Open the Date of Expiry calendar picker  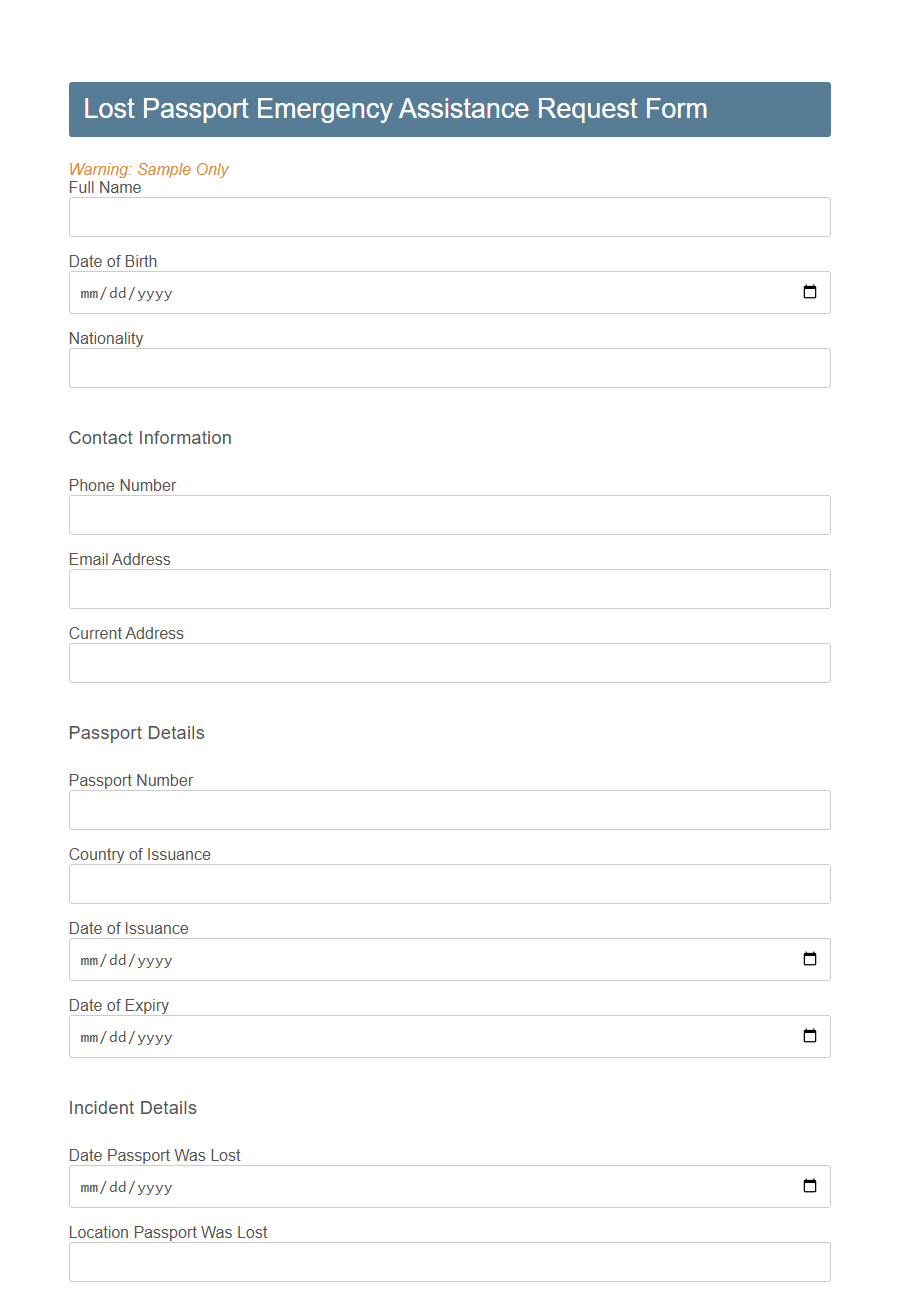(809, 1036)
